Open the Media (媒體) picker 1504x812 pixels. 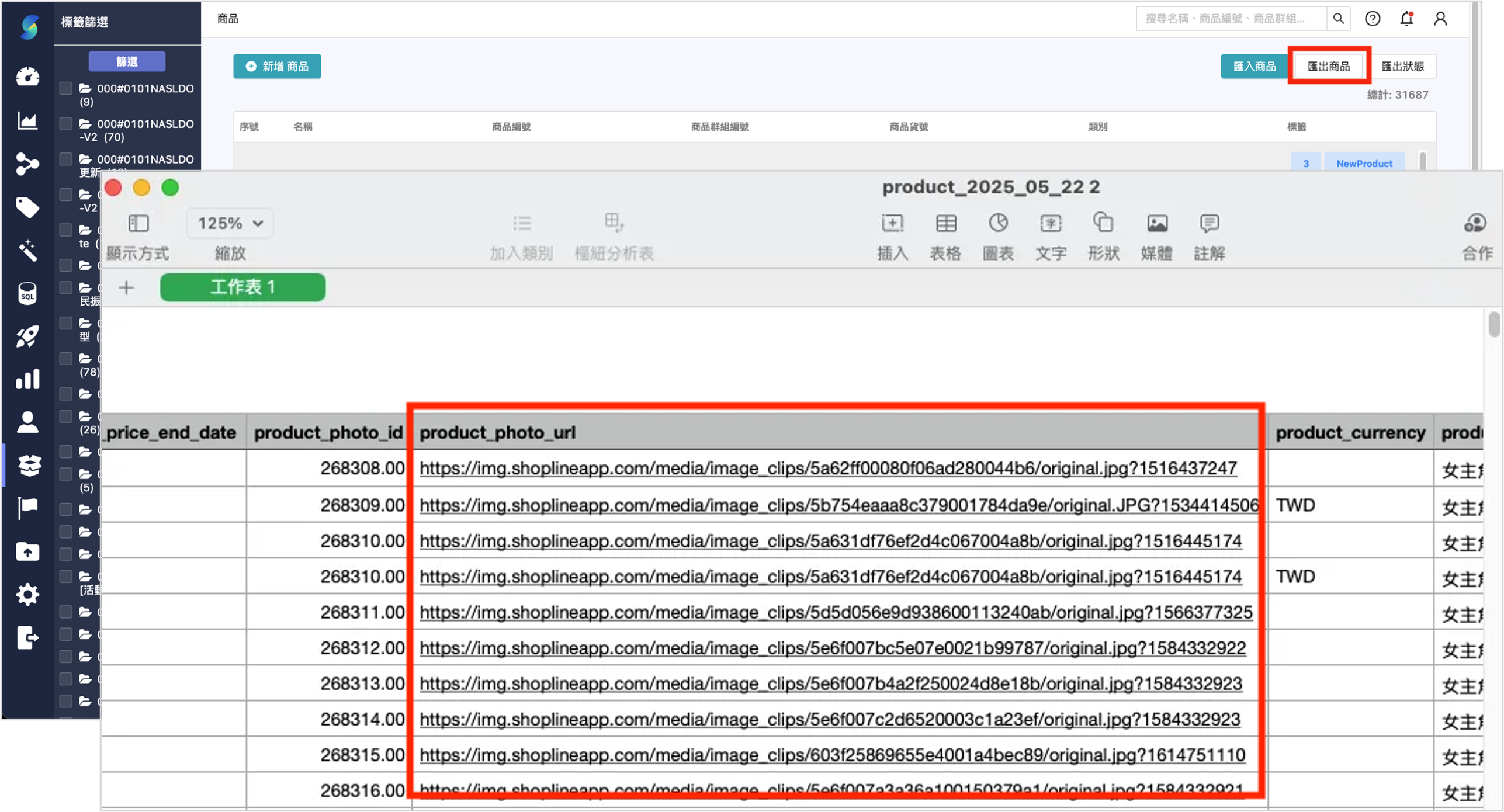1156,224
